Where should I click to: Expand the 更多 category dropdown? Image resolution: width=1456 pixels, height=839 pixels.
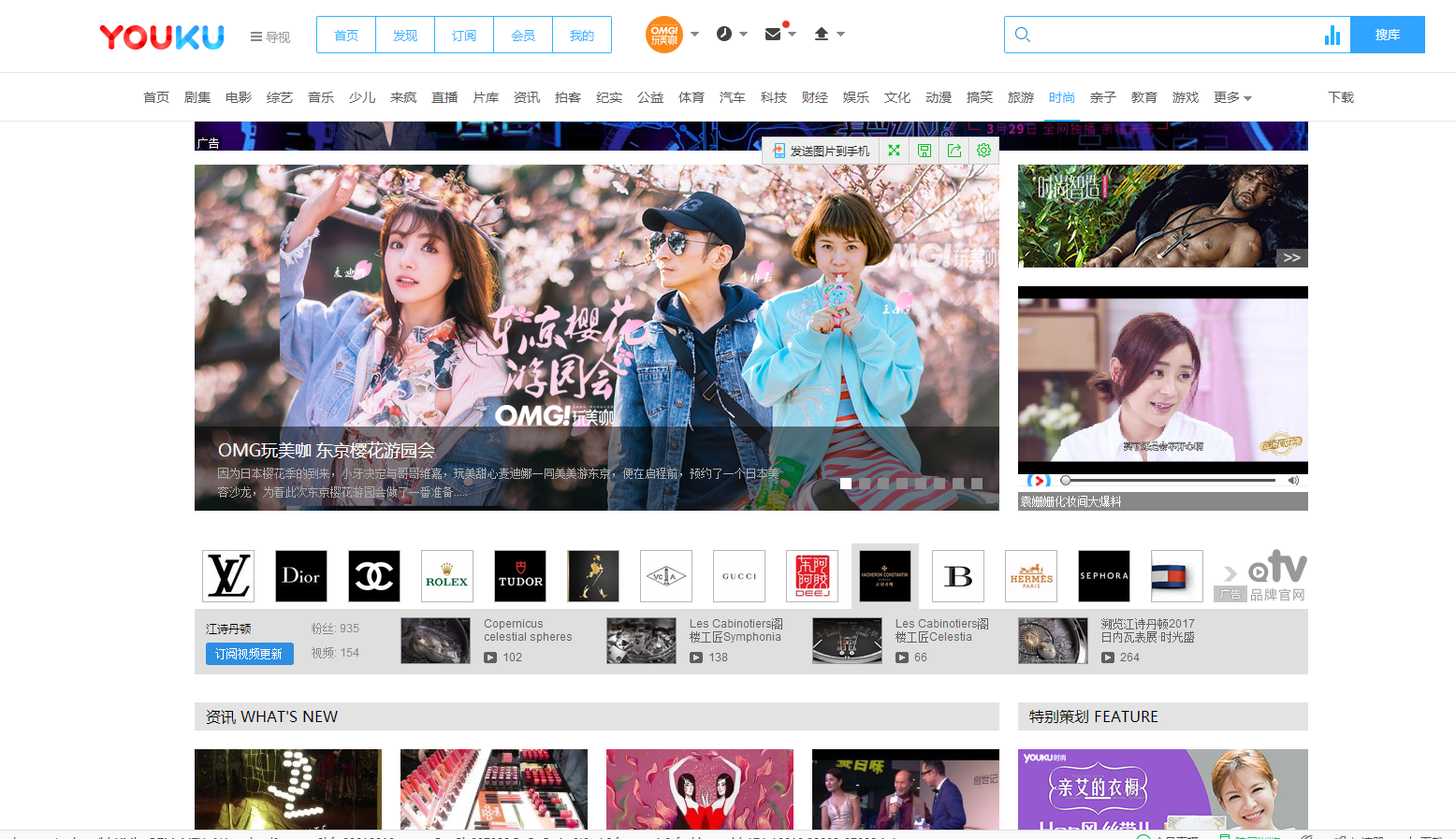tap(1232, 97)
